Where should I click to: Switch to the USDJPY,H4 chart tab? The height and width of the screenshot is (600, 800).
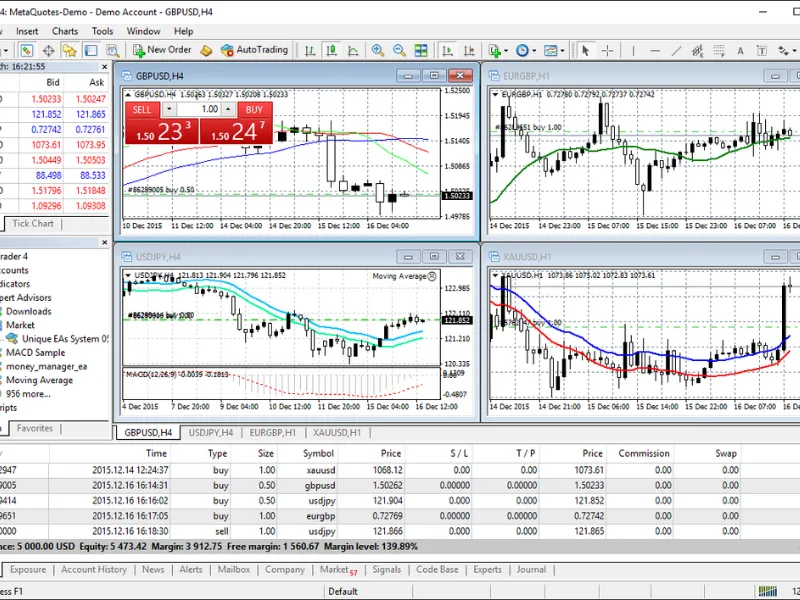pyautogui.click(x=211, y=433)
